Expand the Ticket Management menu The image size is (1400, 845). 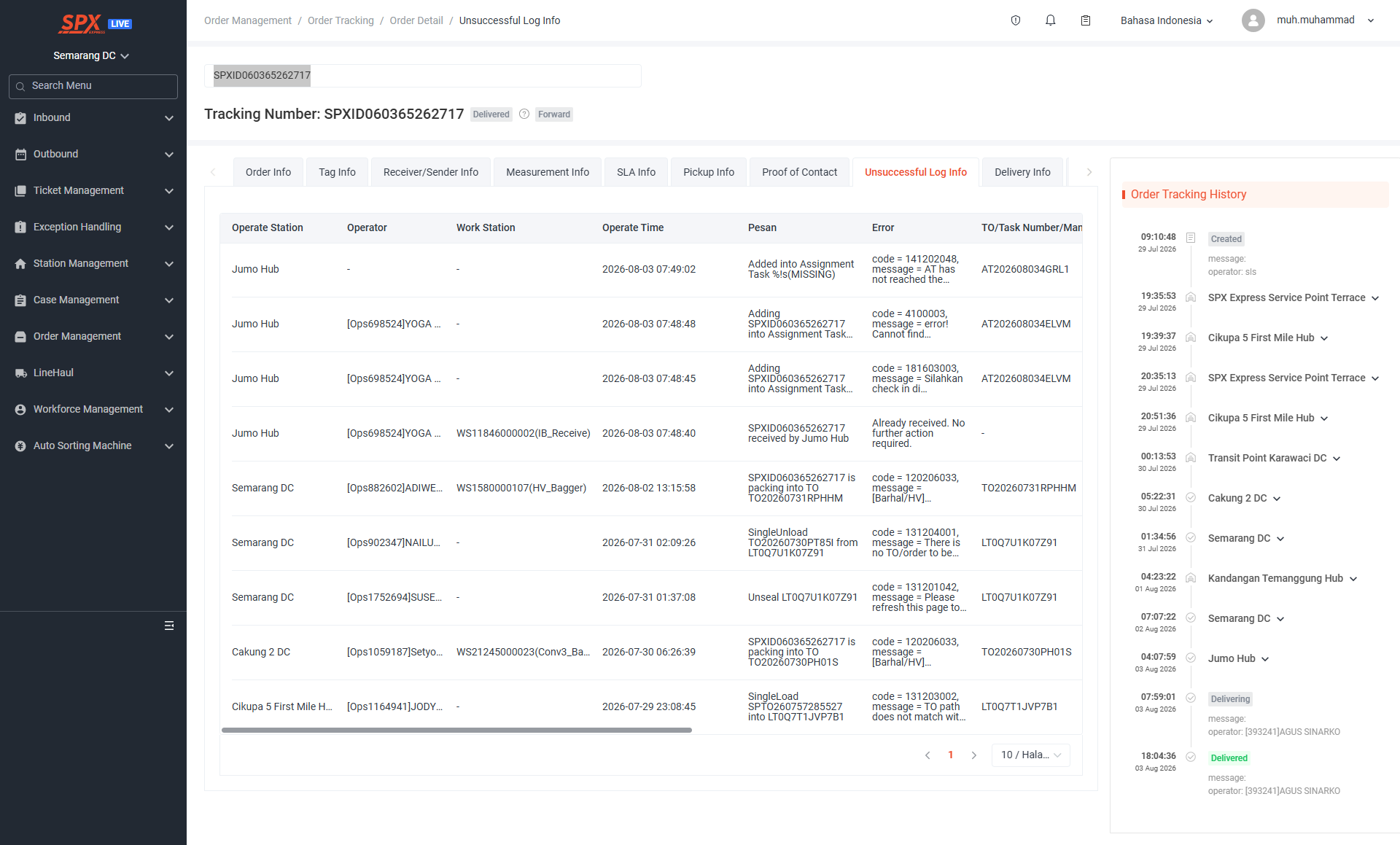[169, 191]
